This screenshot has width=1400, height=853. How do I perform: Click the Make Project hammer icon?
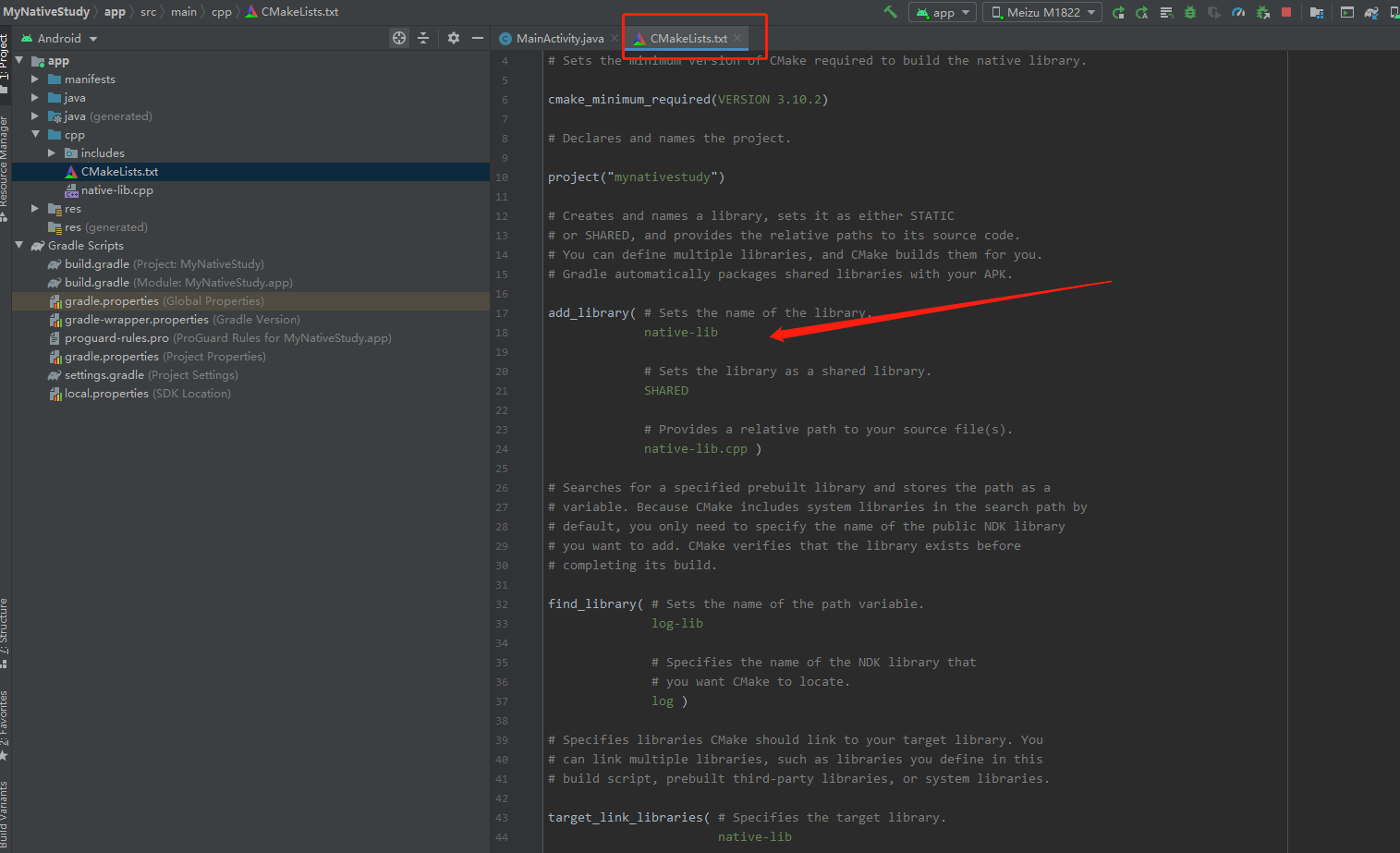click(x=890, y=12)
